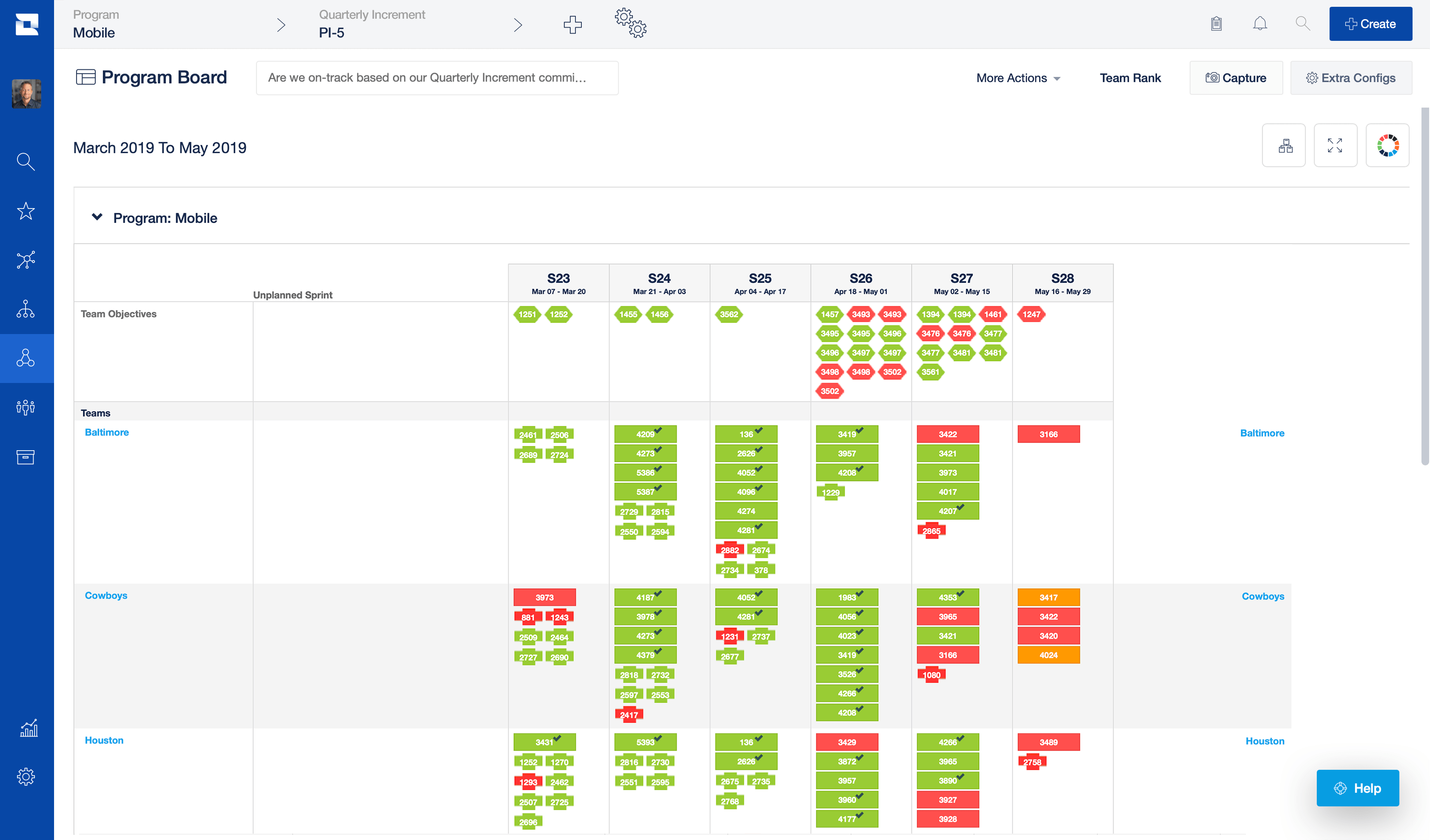Click the Team Rank tab
Screen dimensions: 1430x840
[1131, 77]
